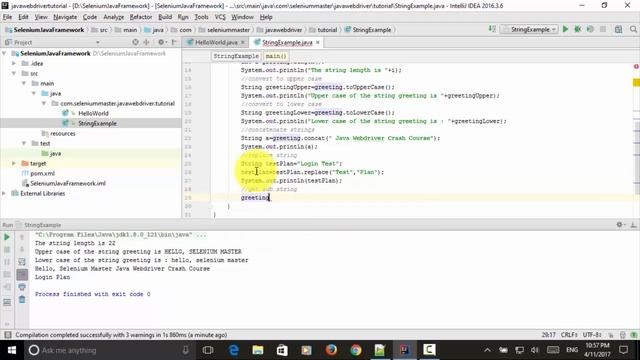Select SeleniumJavaFramework.iml file
The height and width of the screenshot is (360, 640).
coord(68,183)
